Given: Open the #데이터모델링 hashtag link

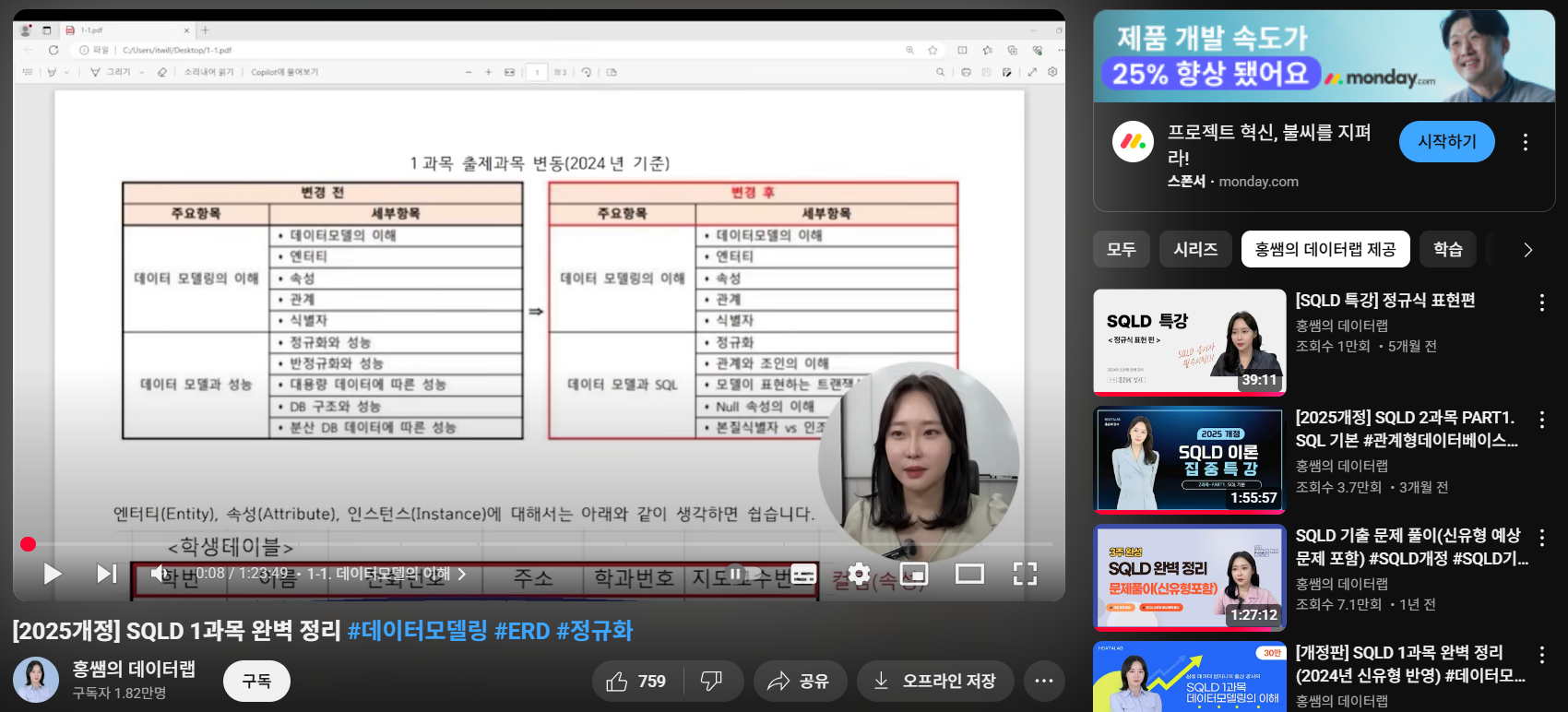Looking at the screenshot, I should [x=417, y=631].
